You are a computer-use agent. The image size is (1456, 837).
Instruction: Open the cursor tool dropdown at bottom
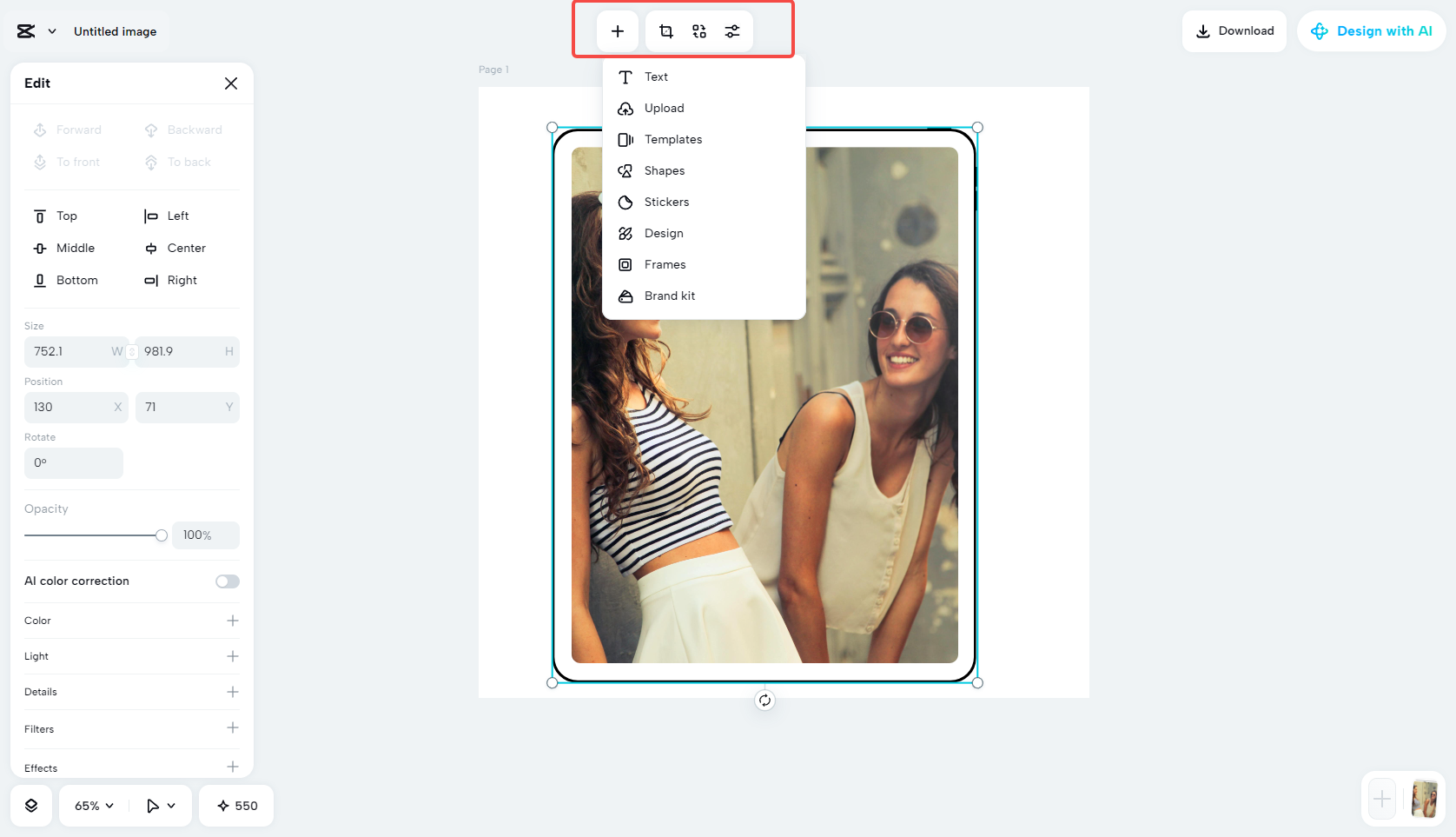pyautogui.click(x=159, y=805)
